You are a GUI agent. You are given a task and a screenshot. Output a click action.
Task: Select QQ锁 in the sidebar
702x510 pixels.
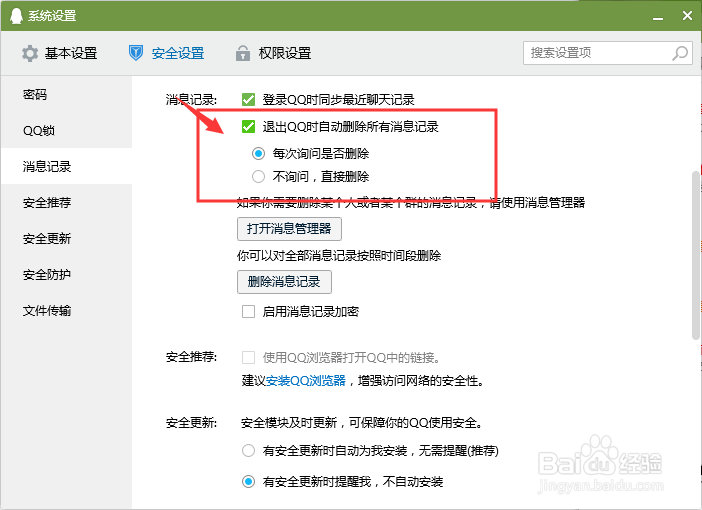(67, 130)
